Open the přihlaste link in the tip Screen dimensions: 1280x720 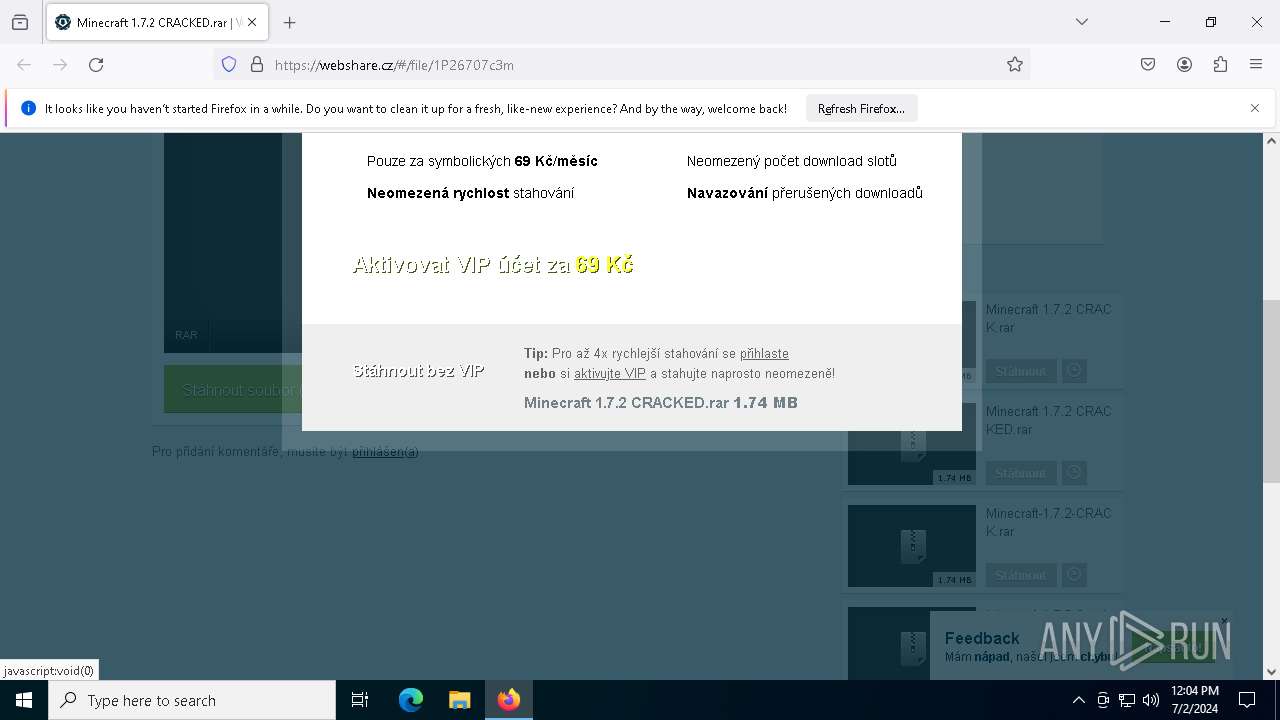pyautogui.click(x=764, y=354)
